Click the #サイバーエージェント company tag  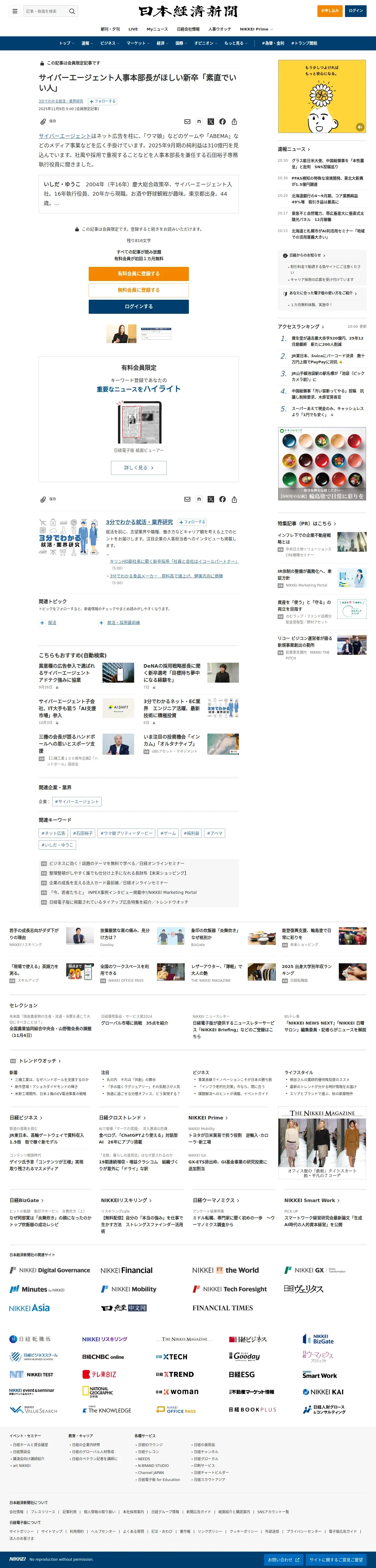tap(77, 802)
